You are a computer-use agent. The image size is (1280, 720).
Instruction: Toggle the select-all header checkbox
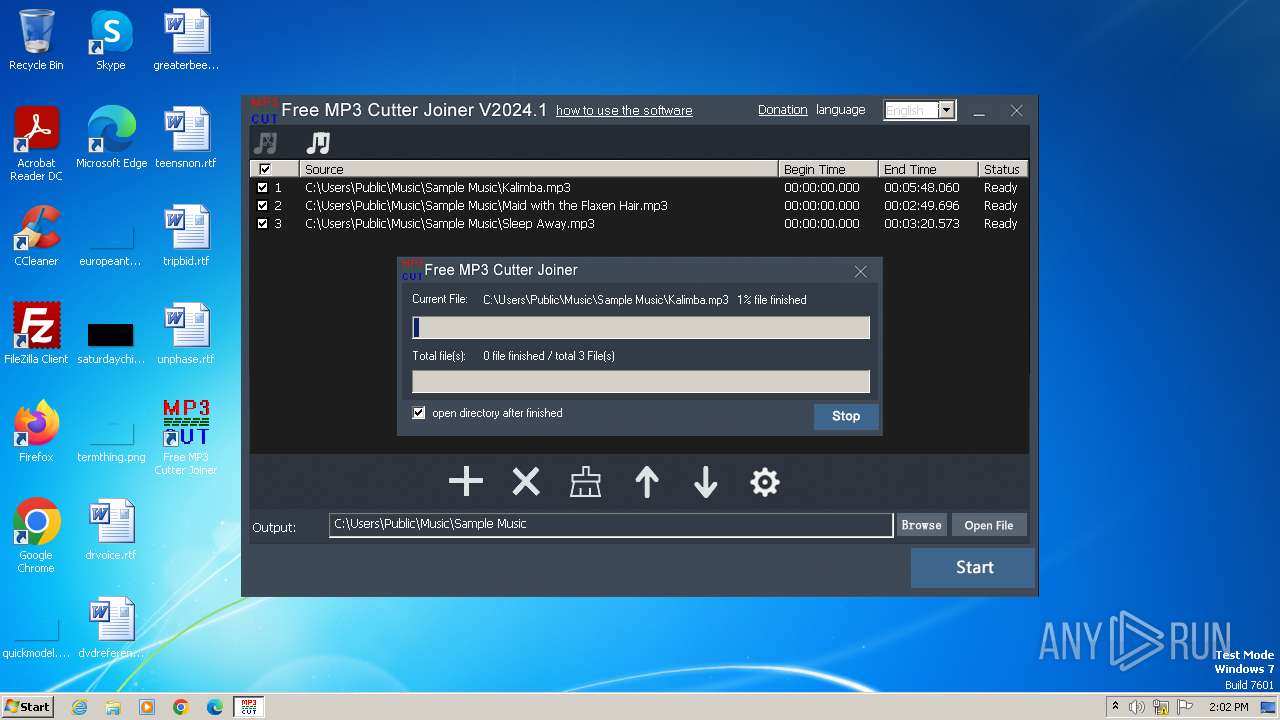(264, 169)
